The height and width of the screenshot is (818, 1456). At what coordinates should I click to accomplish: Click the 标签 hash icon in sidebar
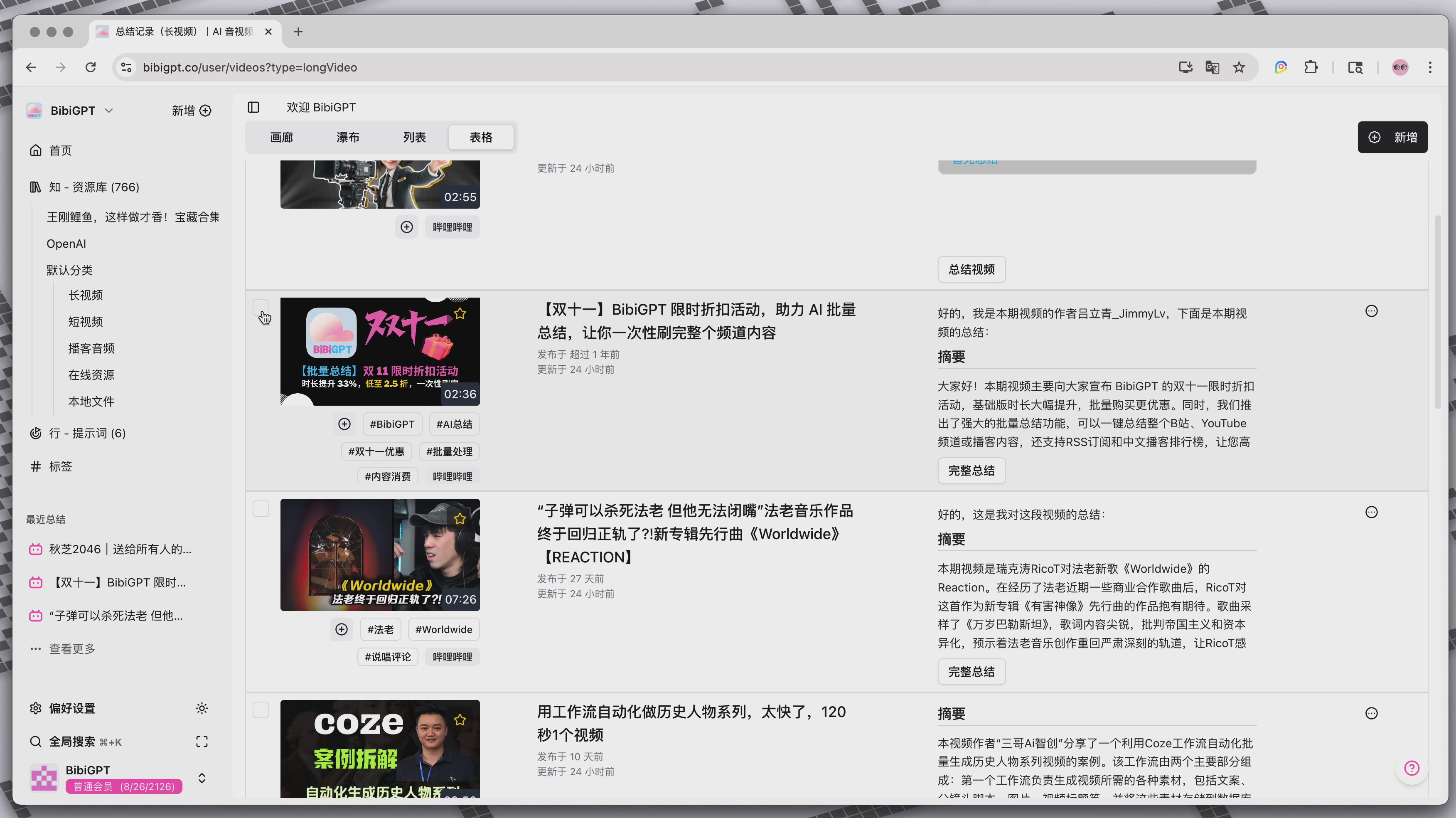(x=36, y=466)
